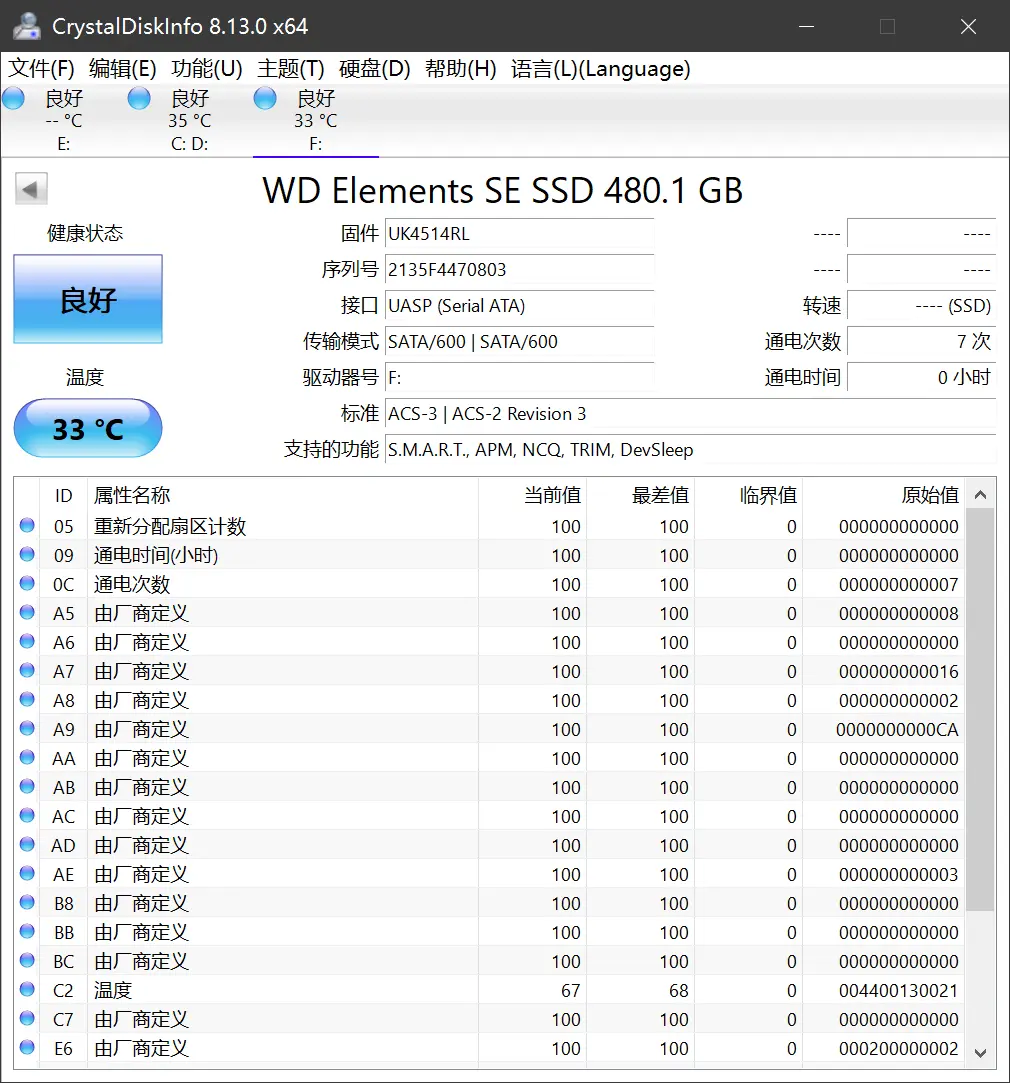Select the 温度 attribute row
Image resolution: width=1010 pixels, height=1083 pixels.
(490, 990)
